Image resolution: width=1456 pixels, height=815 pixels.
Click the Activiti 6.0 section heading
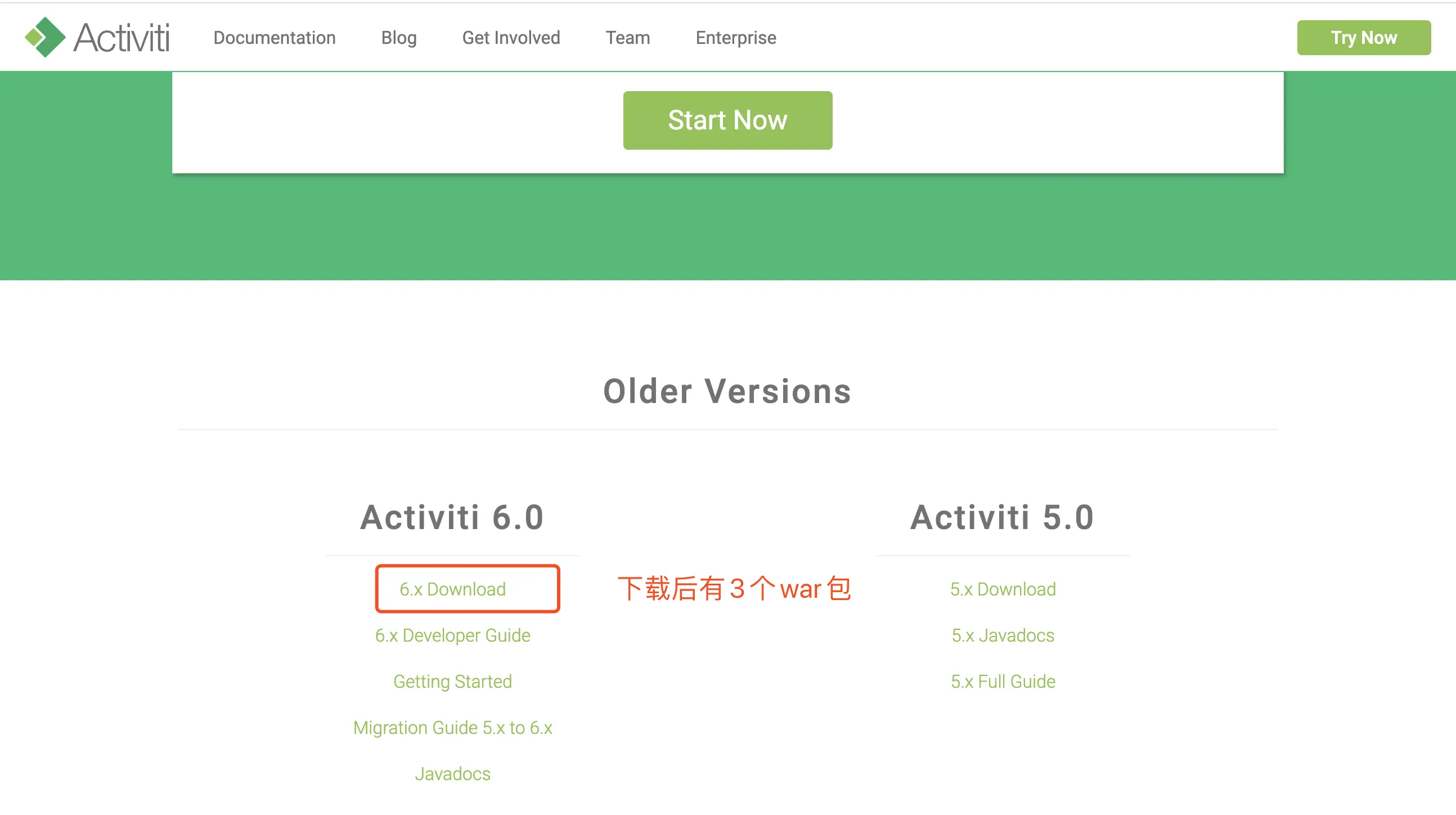click(x=452, y=517)
